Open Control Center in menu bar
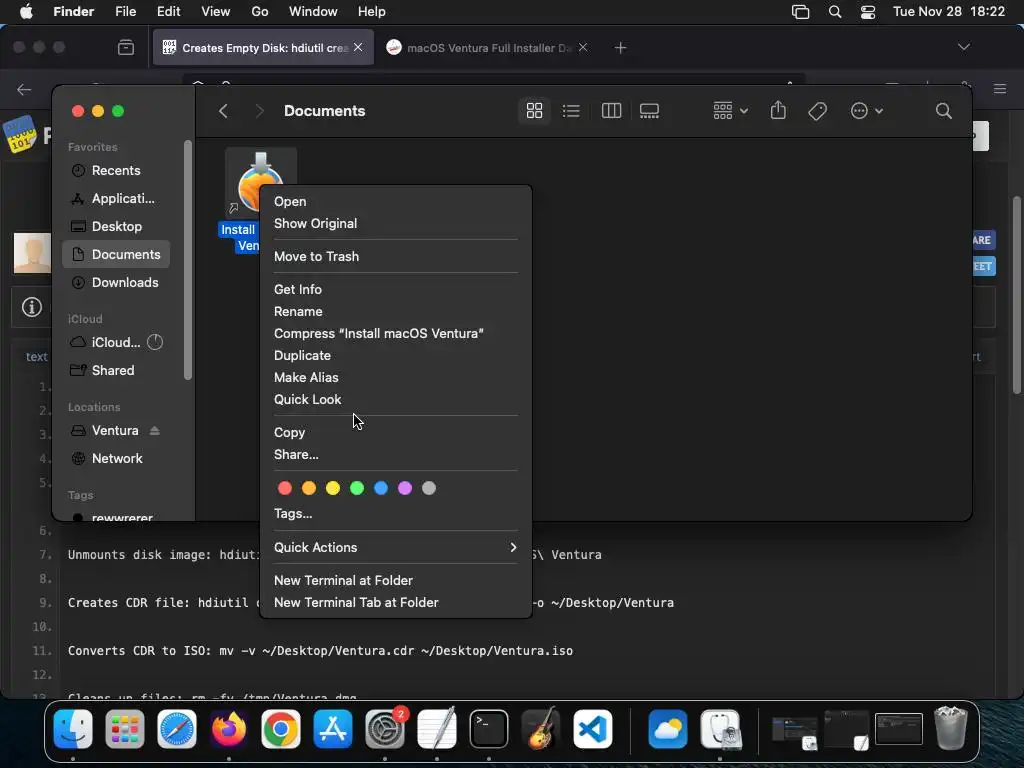1024x768 pixels. pos(867,12)
